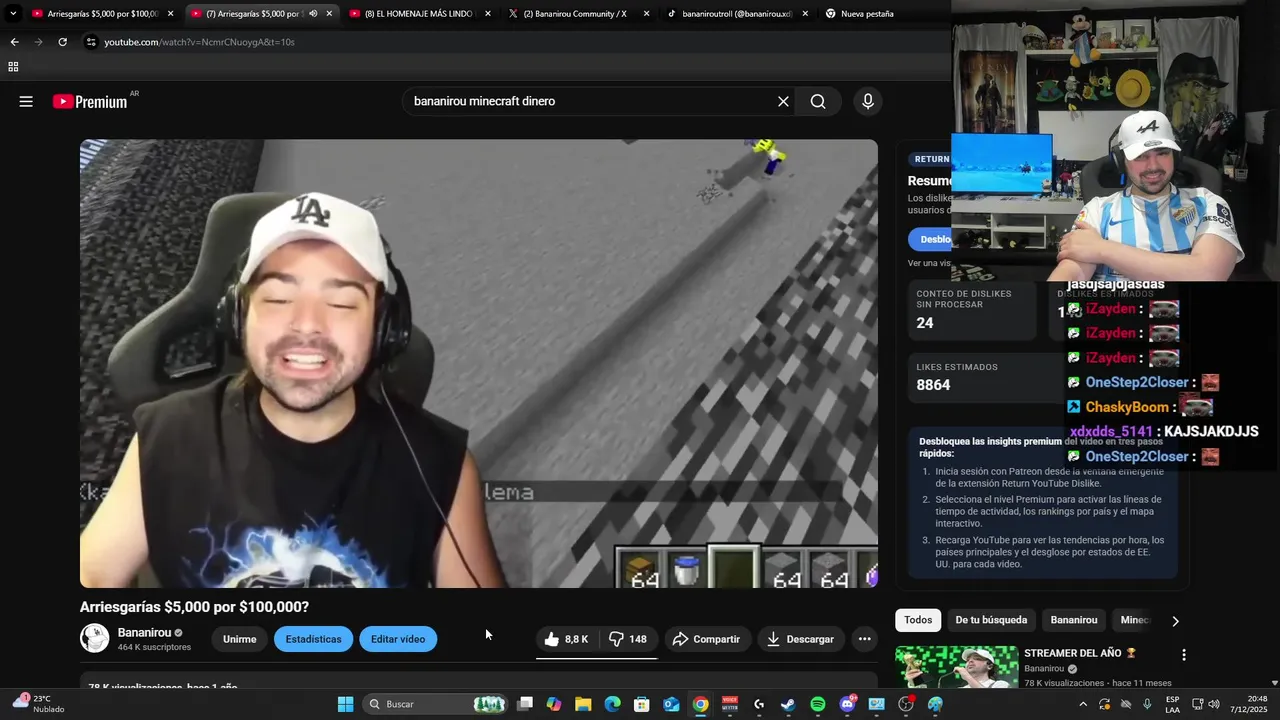Share the video with Compartir
The height and width of the screenshot is (720, 1280).
click(707, 639)
